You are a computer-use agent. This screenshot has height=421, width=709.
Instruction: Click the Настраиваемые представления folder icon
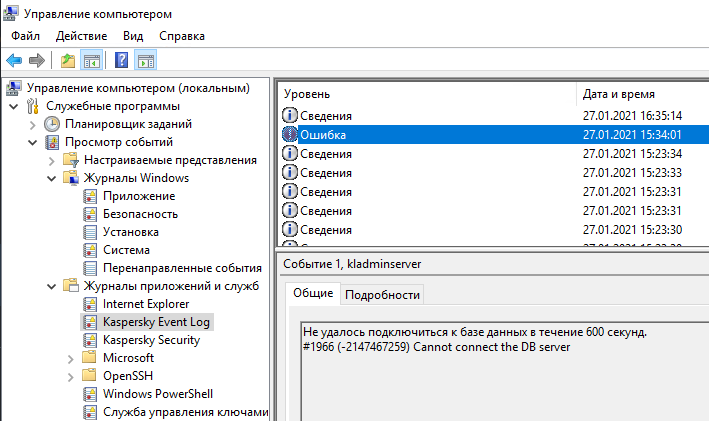[x=71, y=160]
